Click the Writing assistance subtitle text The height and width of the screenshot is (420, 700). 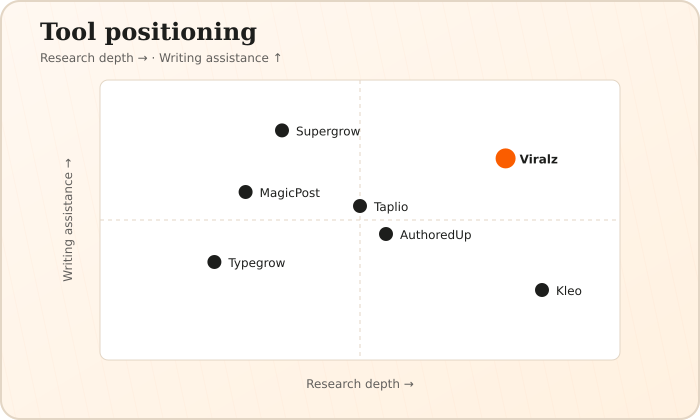pos(221,58)
